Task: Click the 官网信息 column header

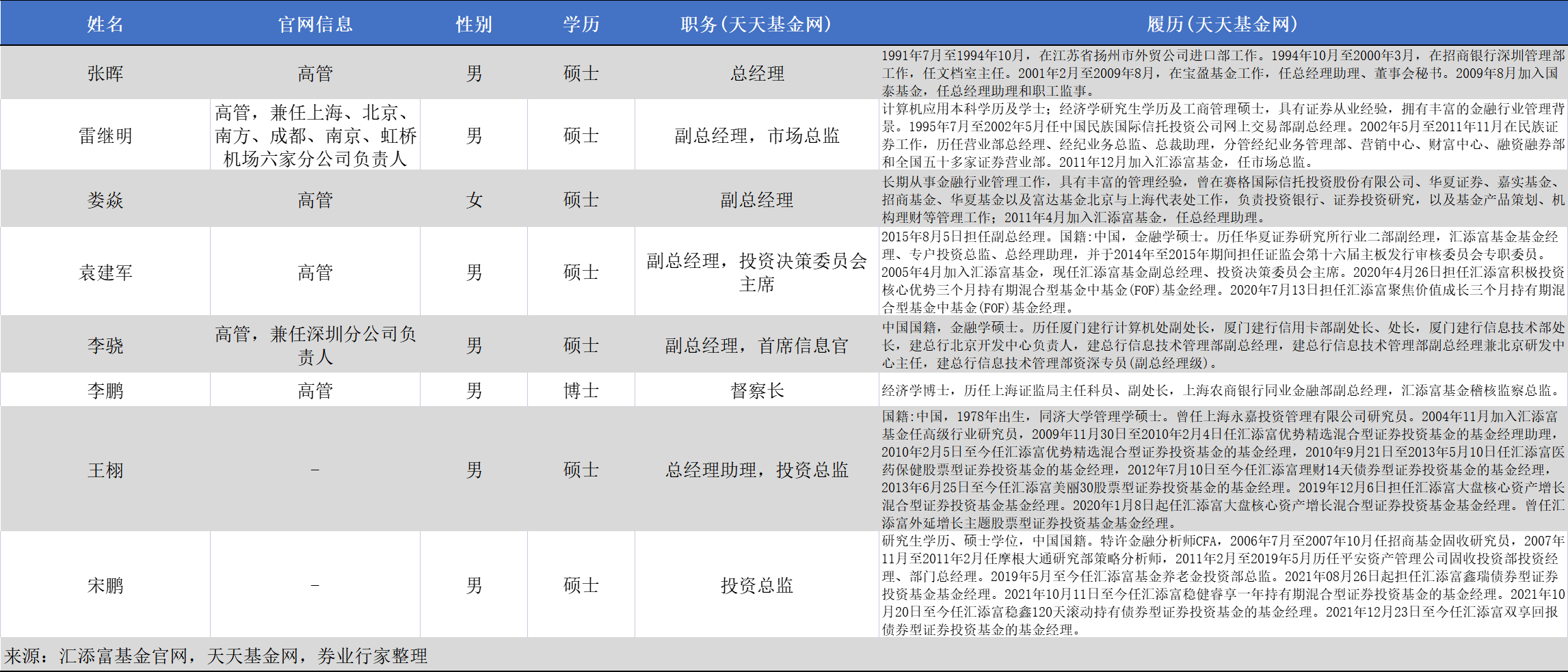Action: (315, 23)
